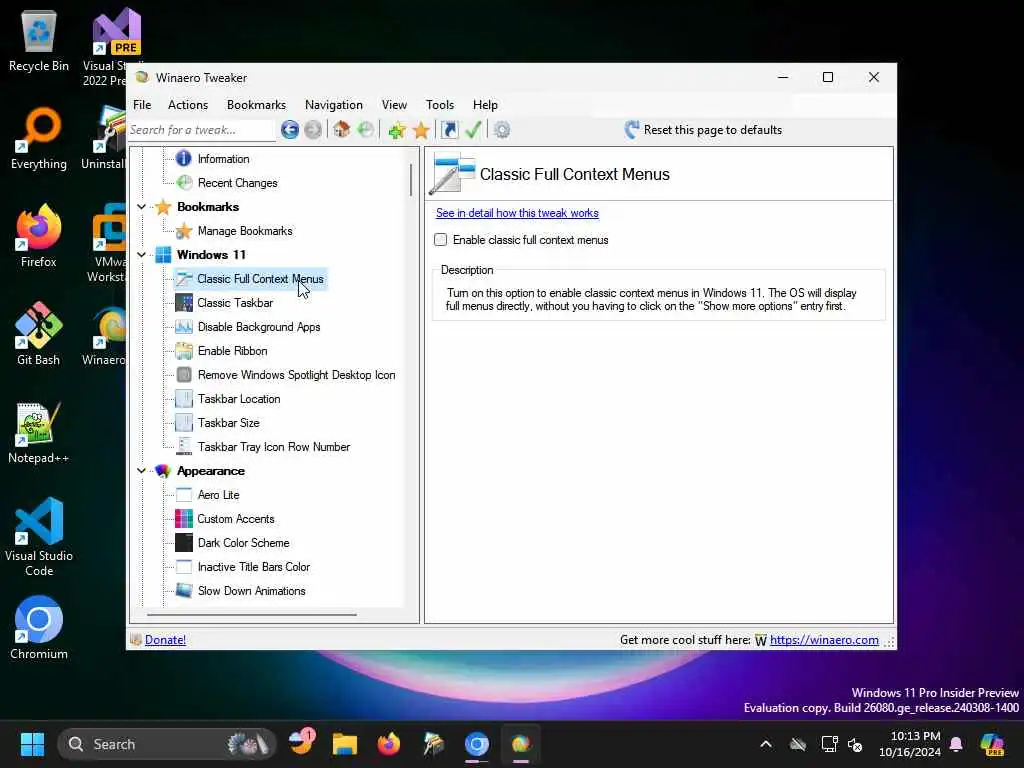Open See in detail how this tweak works

tap(517, 213)
